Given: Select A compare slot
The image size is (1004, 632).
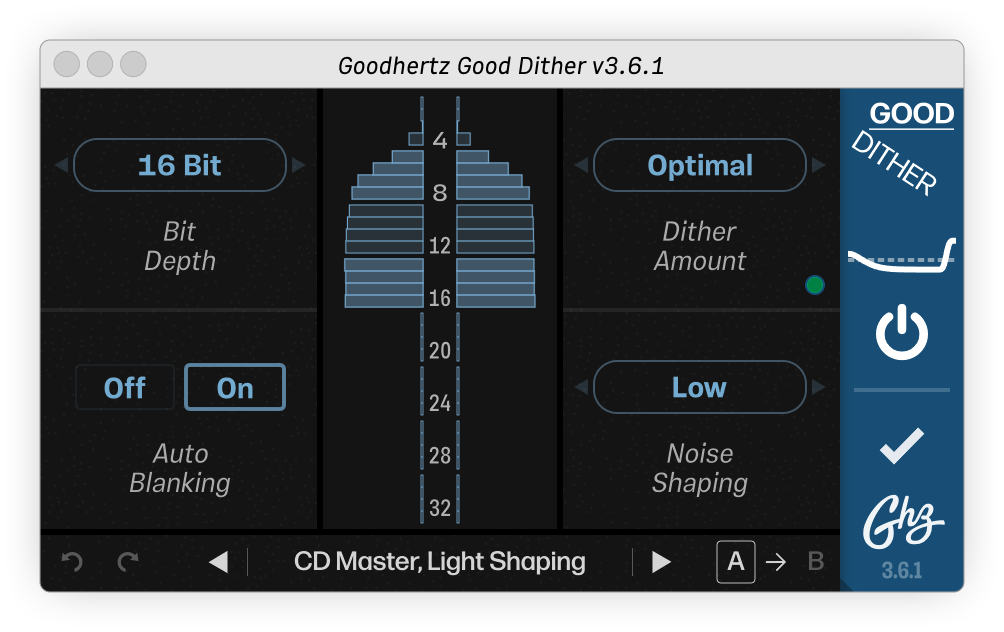Looking at the screenshot, I should point(736,562).
